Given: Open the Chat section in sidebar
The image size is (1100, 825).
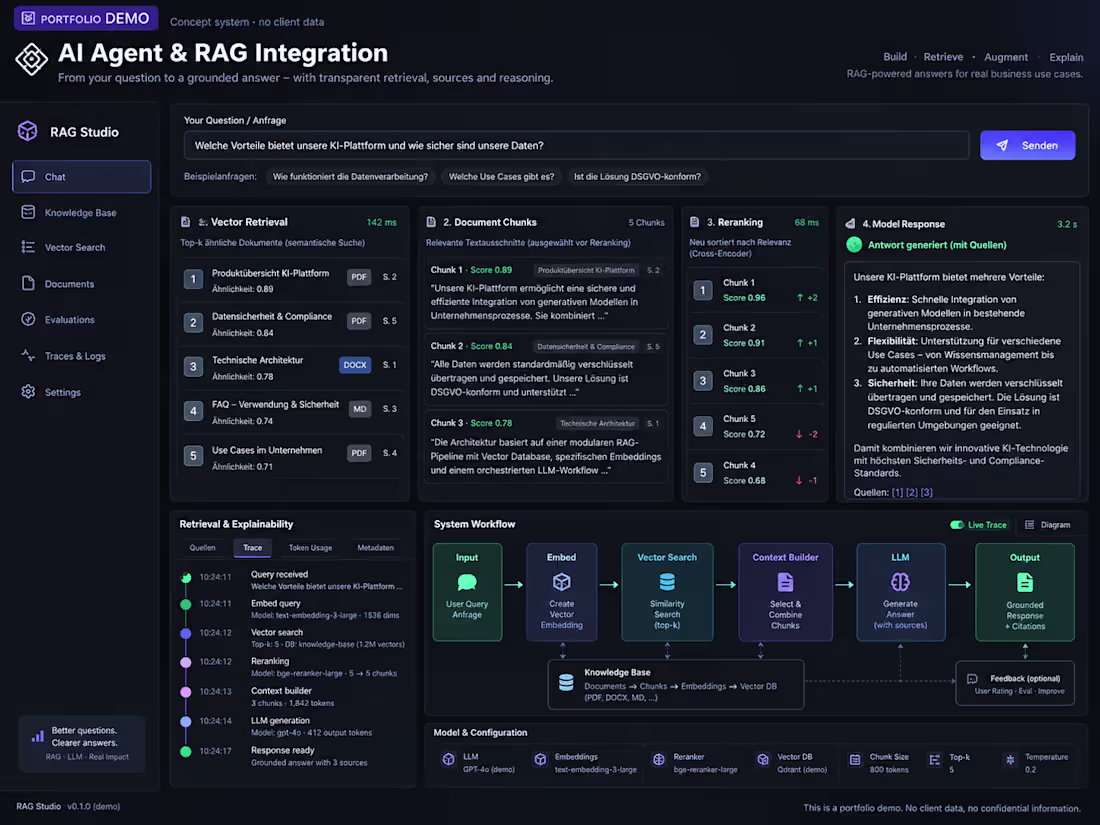Looking at the screenshot, I should tap(81, 177).
